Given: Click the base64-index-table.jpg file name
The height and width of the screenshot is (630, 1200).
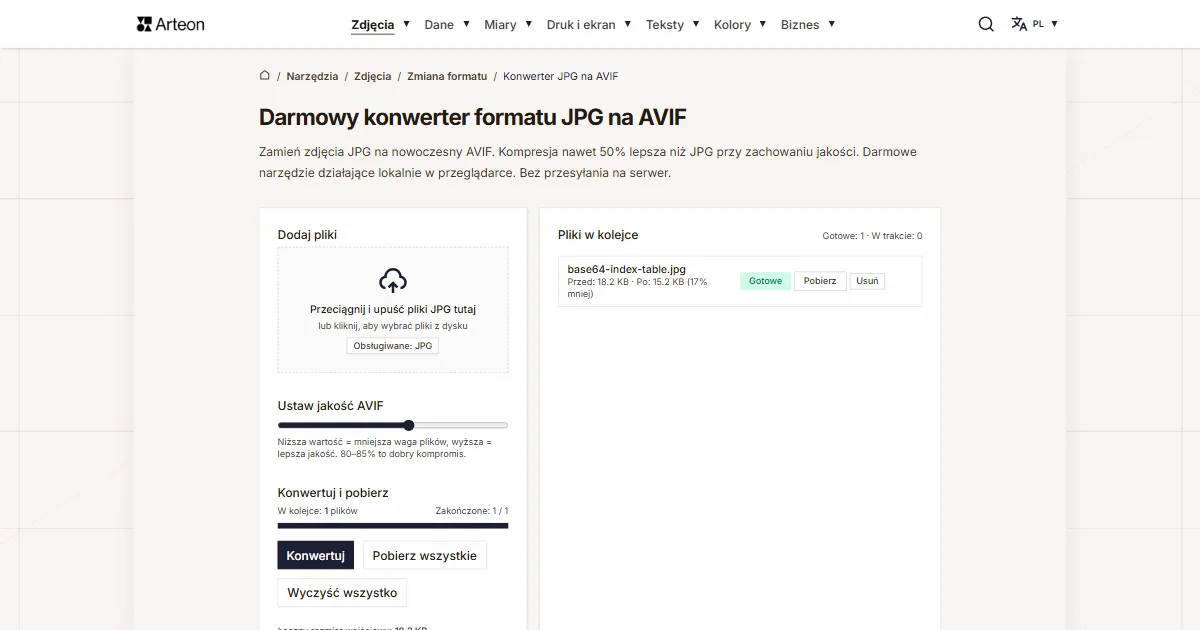Looking at the screenshot, I should (627, 269).
